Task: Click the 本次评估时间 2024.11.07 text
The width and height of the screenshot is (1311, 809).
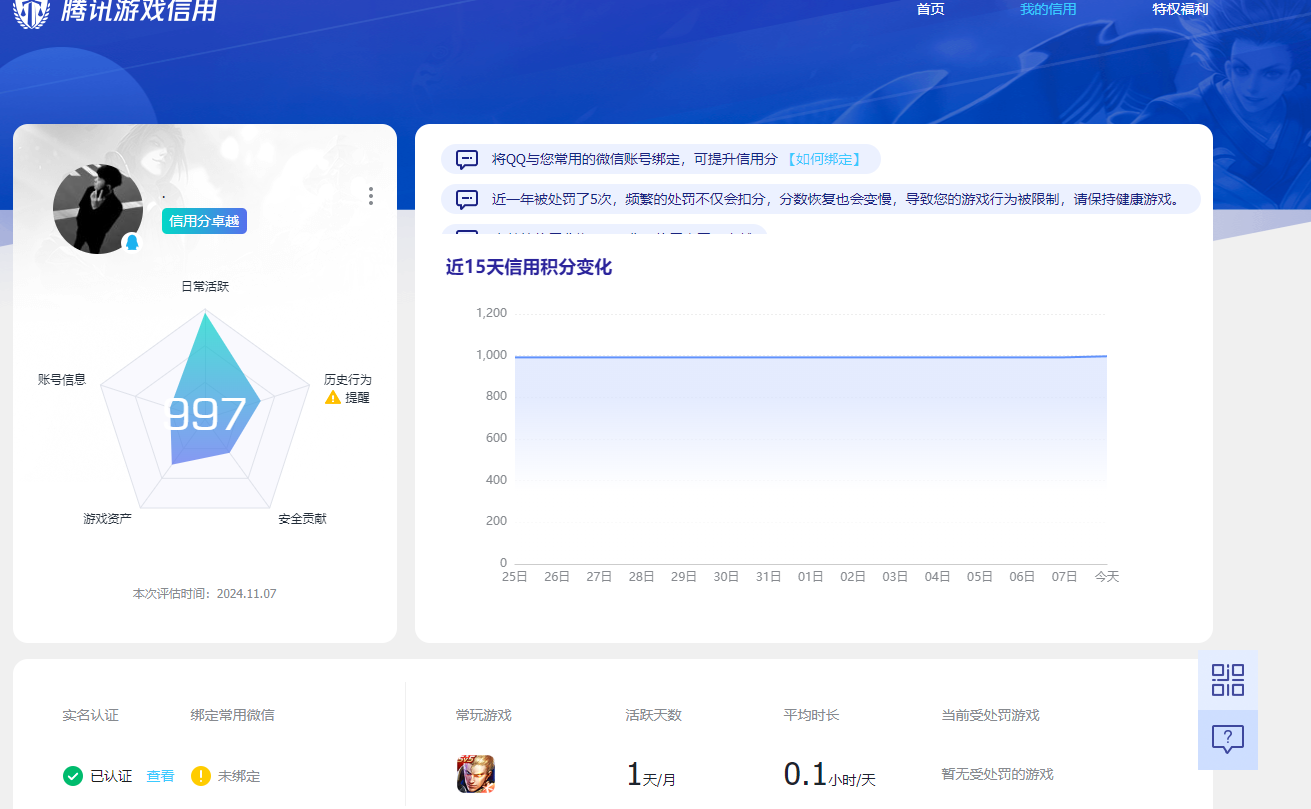Action: pyautogui.click(x=205, y=593)
